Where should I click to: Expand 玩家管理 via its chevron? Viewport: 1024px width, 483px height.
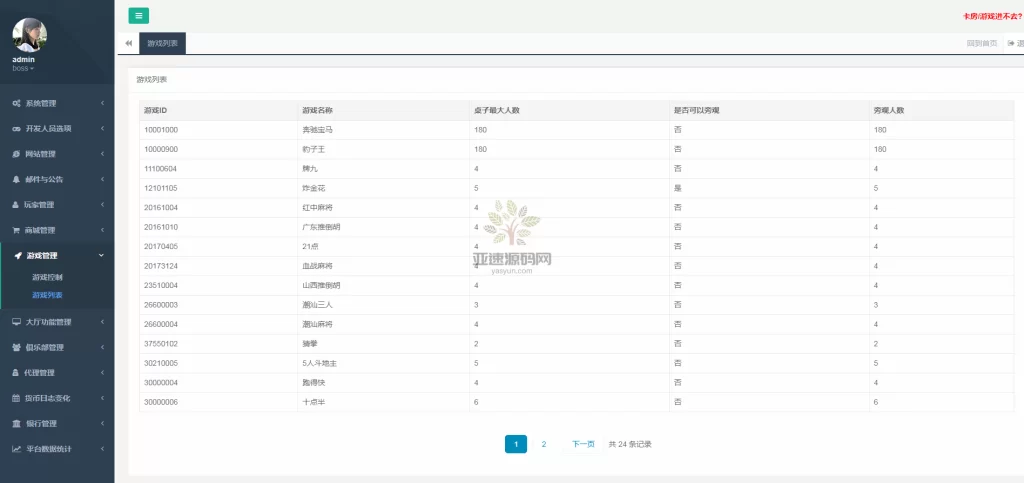[x=103, y=204]
